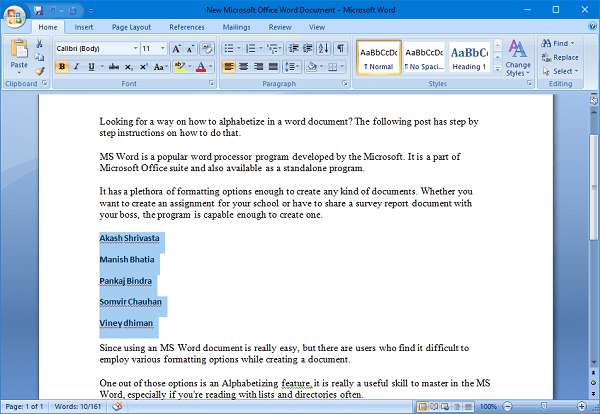Click the zoom slider handle
600x414 pixels.
[x=544, y=406]
